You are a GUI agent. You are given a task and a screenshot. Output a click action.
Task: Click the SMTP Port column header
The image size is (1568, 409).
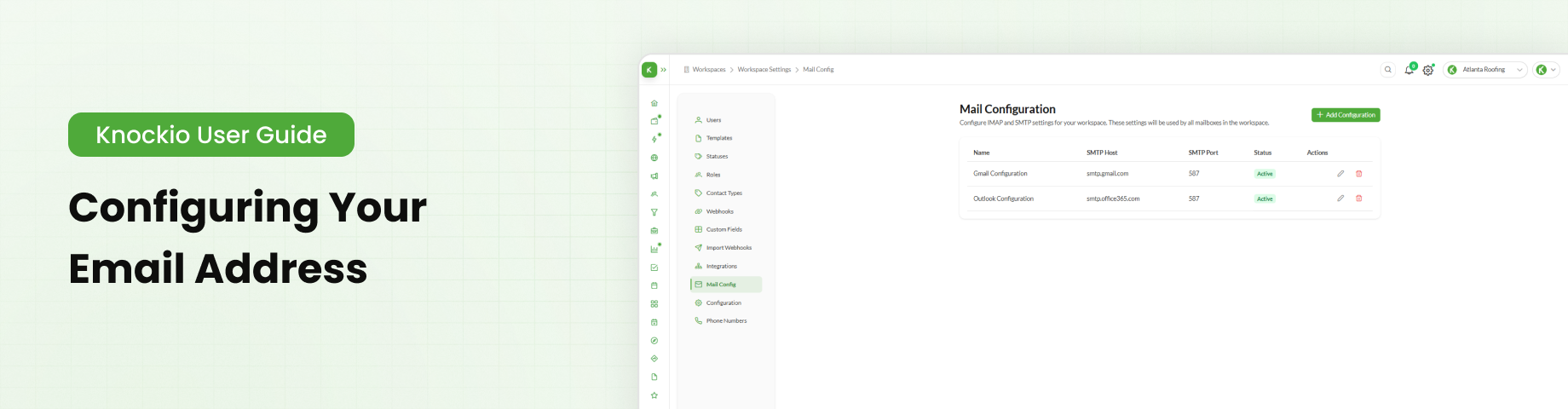point(1203,153)
